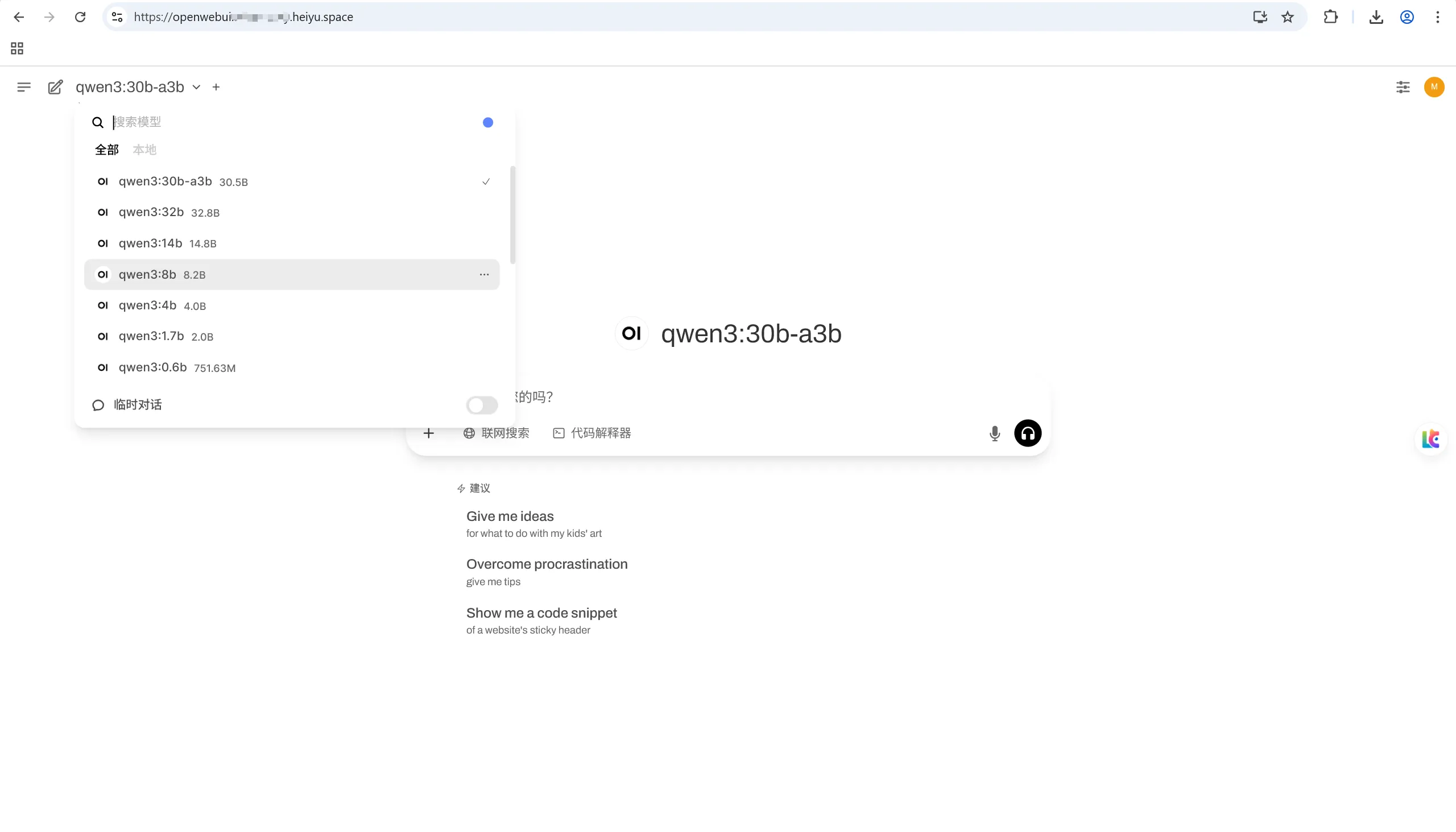Viewport: 1456px width, 832px height.
Task: Click the browser address bar URL
Action: coord(243,17)
